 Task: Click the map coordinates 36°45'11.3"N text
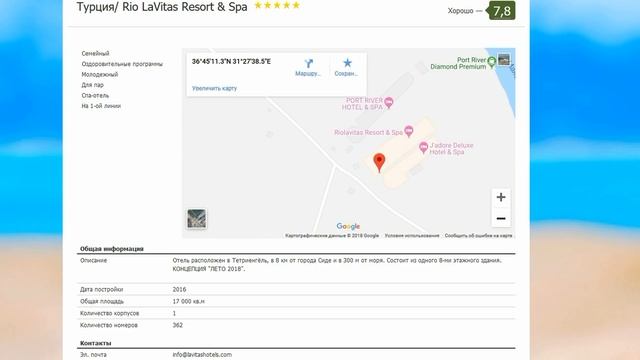231,61
